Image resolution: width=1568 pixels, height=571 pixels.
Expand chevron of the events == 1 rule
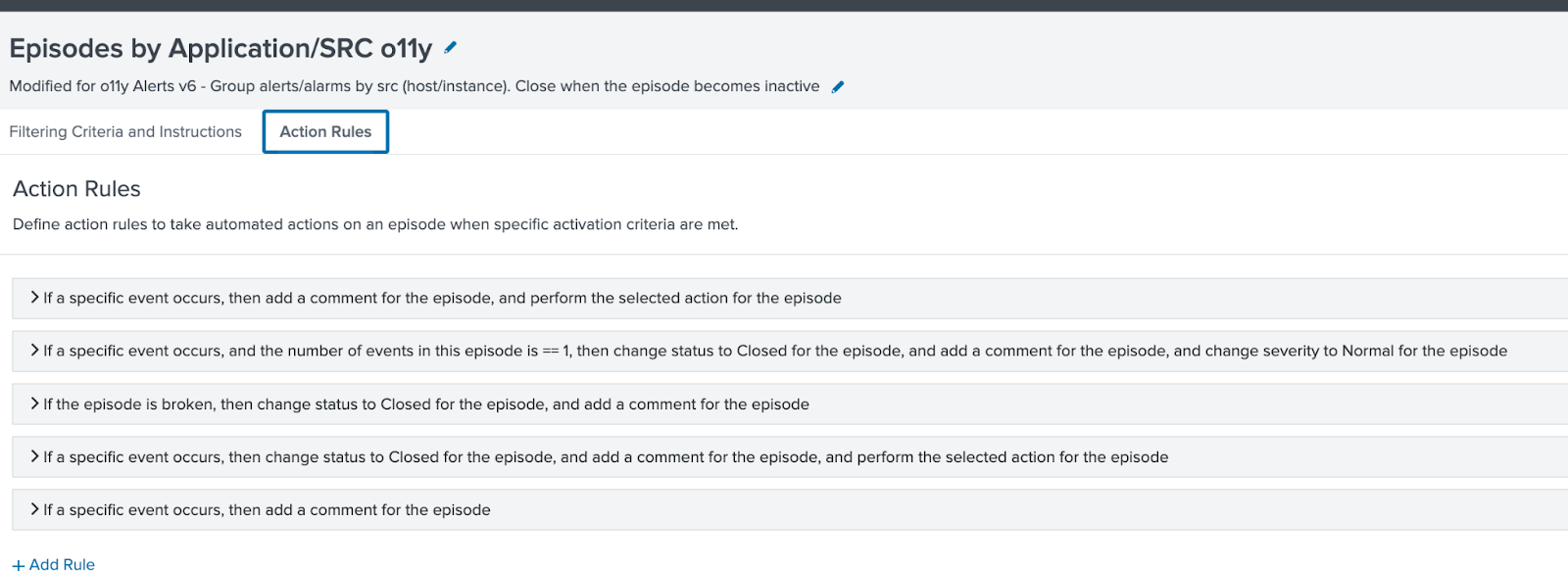click(x=34, y=350)
